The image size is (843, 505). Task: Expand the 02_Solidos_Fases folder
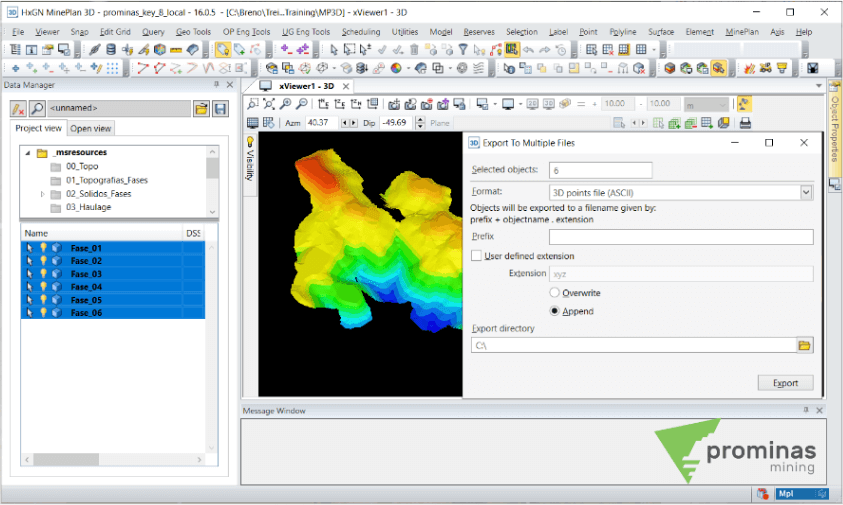(x=42, y=194)
